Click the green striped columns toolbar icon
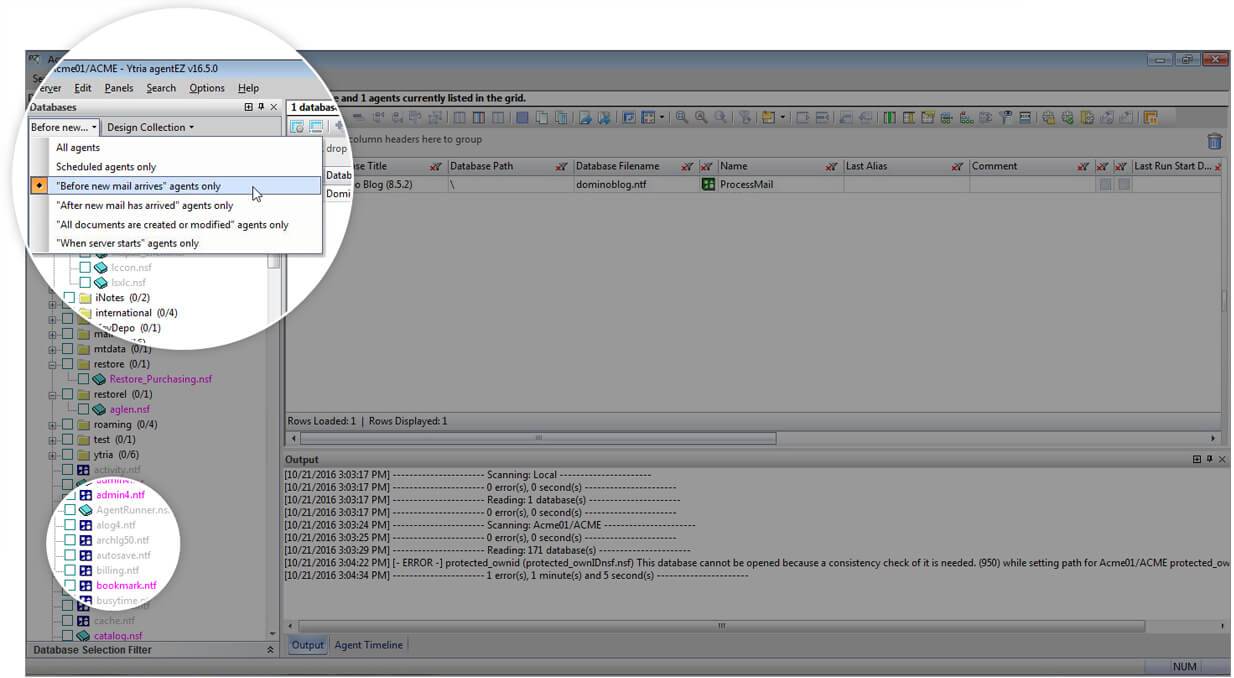Image resolution: width=1234 pixels, height=678 pixels. click(x=889, y=118)
